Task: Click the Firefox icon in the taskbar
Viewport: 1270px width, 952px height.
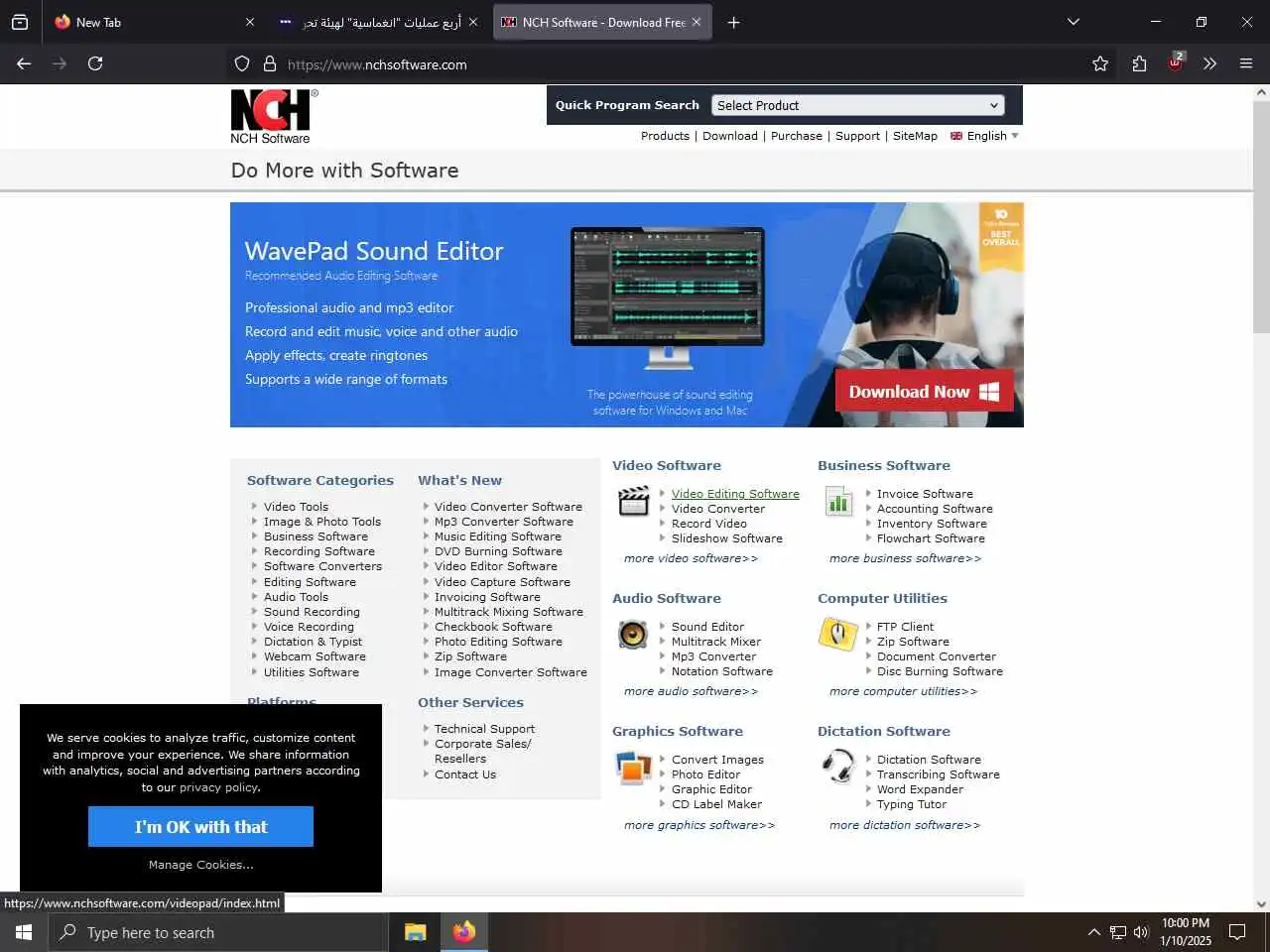Action: [x=464, y=932]
